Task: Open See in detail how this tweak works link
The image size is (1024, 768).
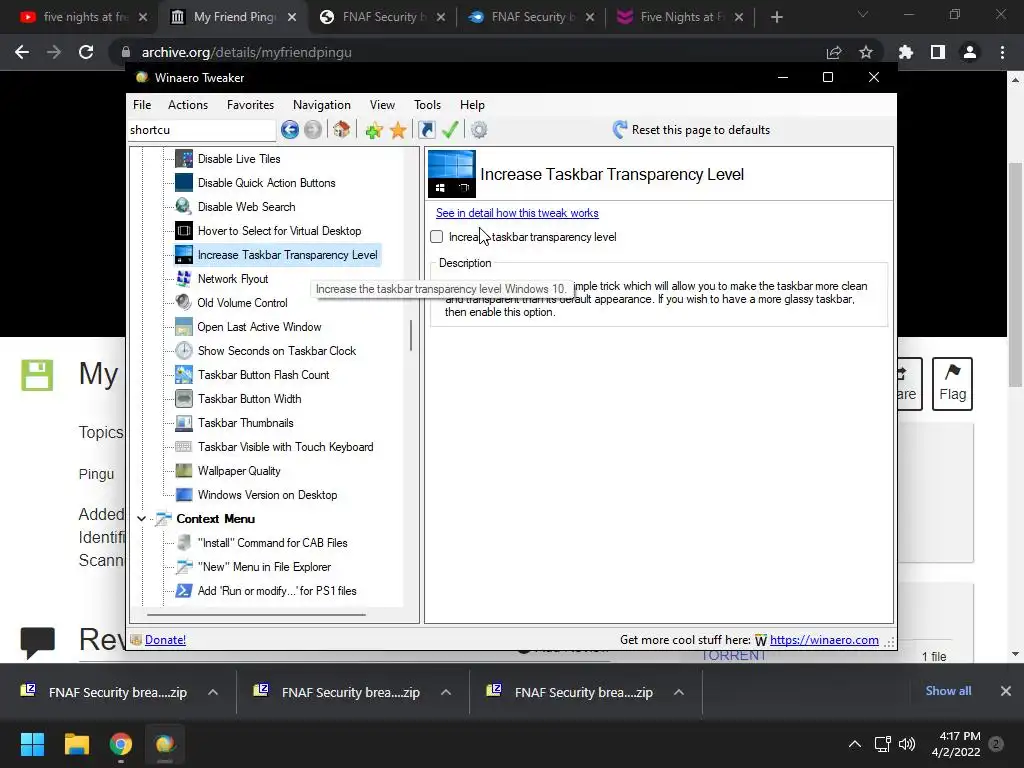Action: click(x=517, y=213)
